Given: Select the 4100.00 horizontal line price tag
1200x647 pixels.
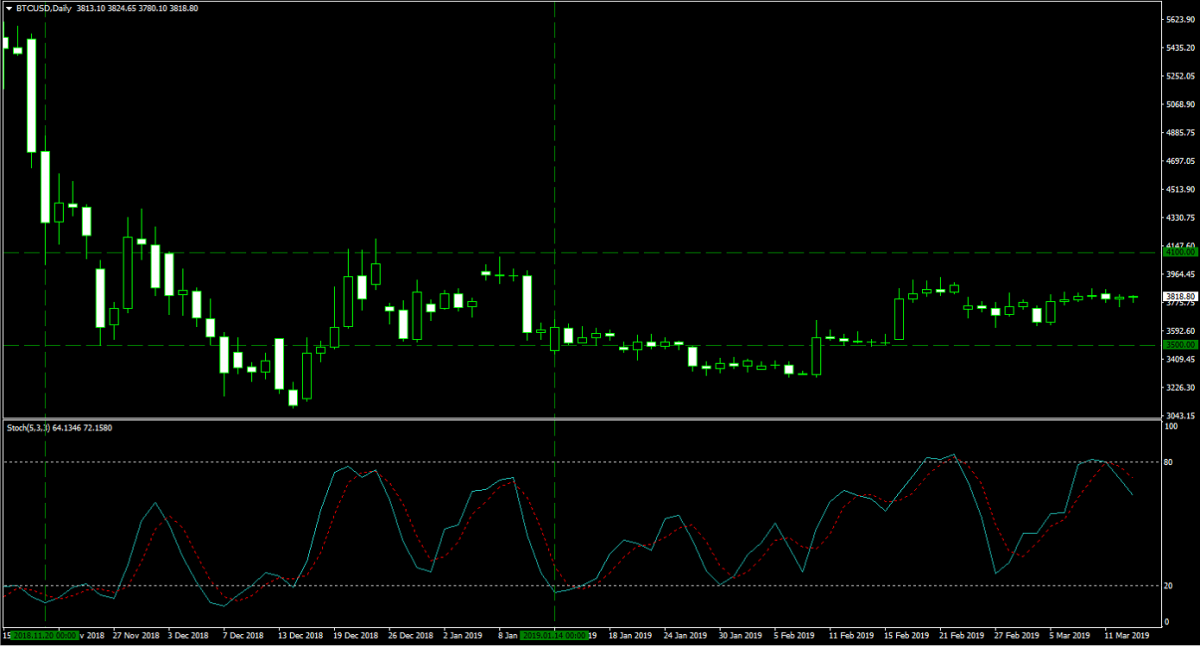Looking at the screenshot, I should tap(1177, 253).
